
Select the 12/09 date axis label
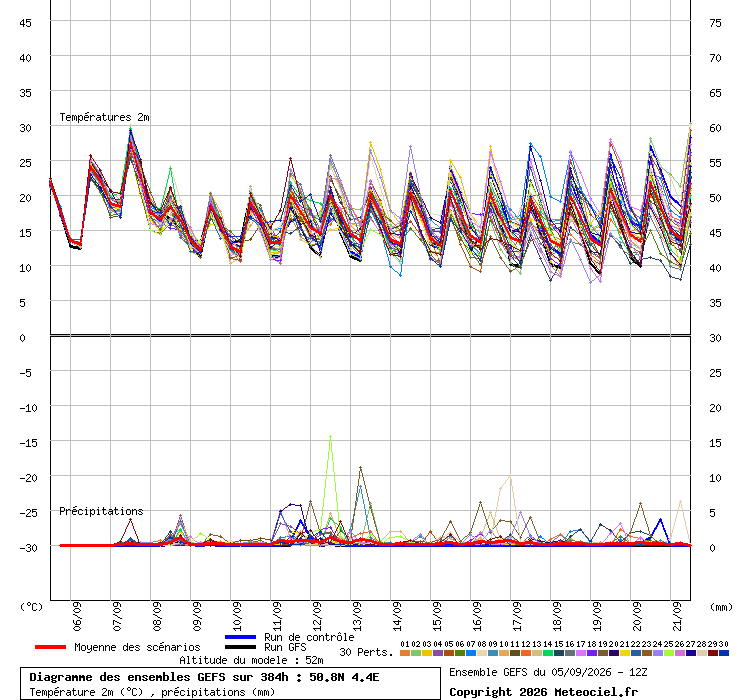coord(317,616)
